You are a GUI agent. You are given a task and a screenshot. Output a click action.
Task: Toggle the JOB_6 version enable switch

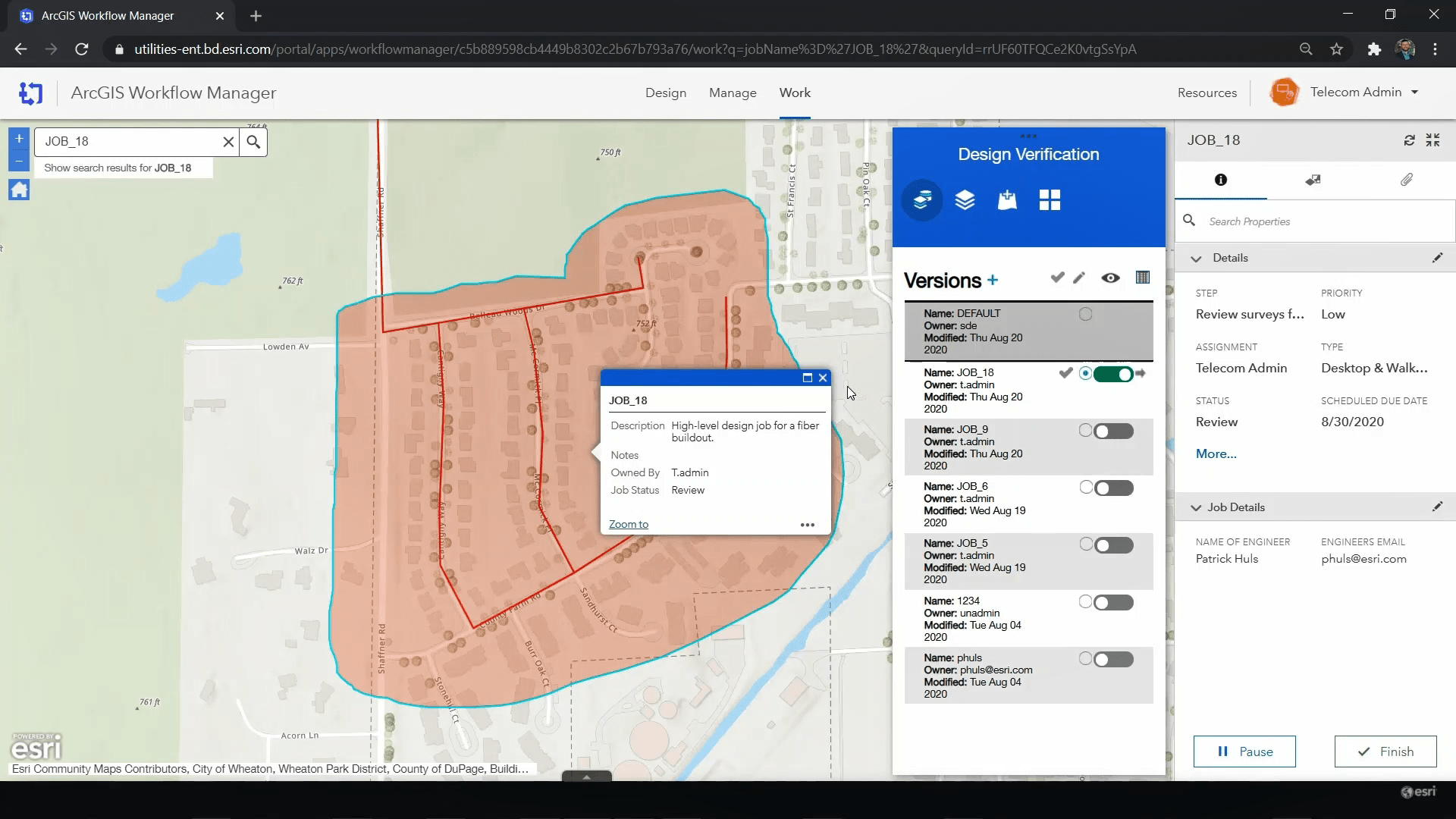[x=1115, y=488]
